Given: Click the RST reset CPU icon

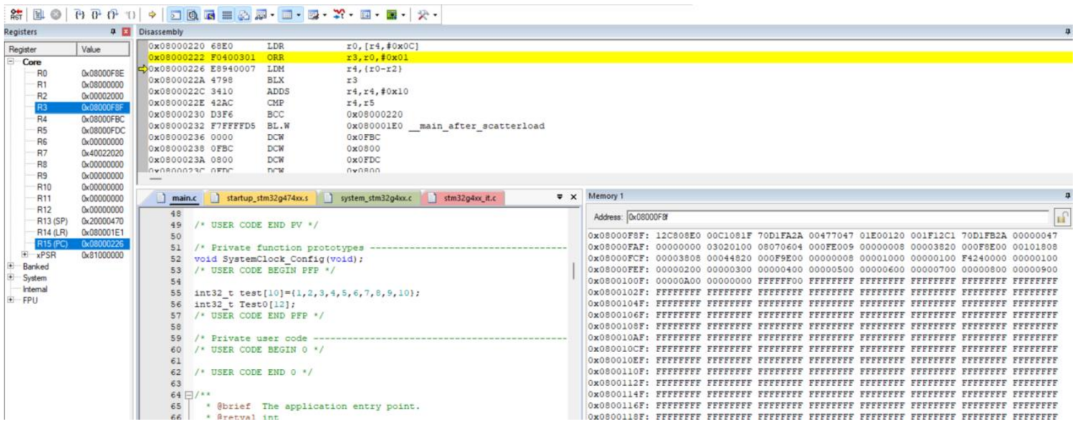Looking at the screenshot, I should click(17, 14).
